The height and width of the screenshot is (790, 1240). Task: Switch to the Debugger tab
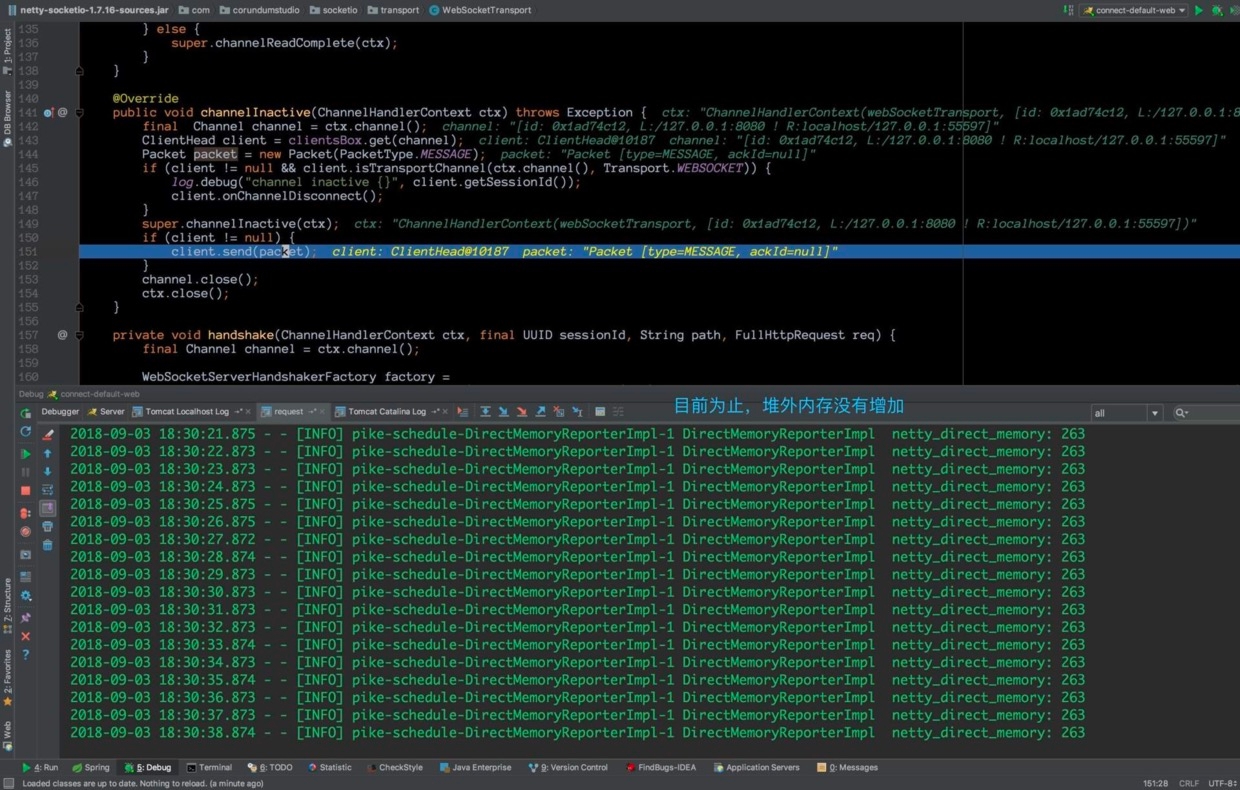60,412
